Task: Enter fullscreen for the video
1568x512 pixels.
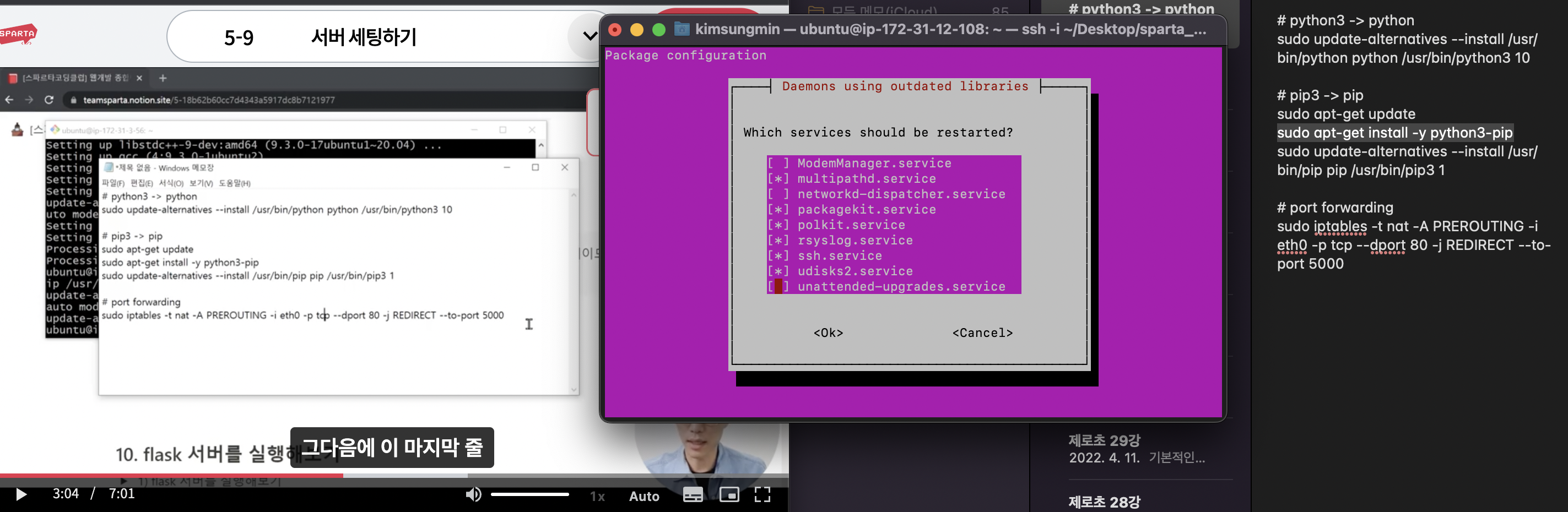Action: point(763,494)
